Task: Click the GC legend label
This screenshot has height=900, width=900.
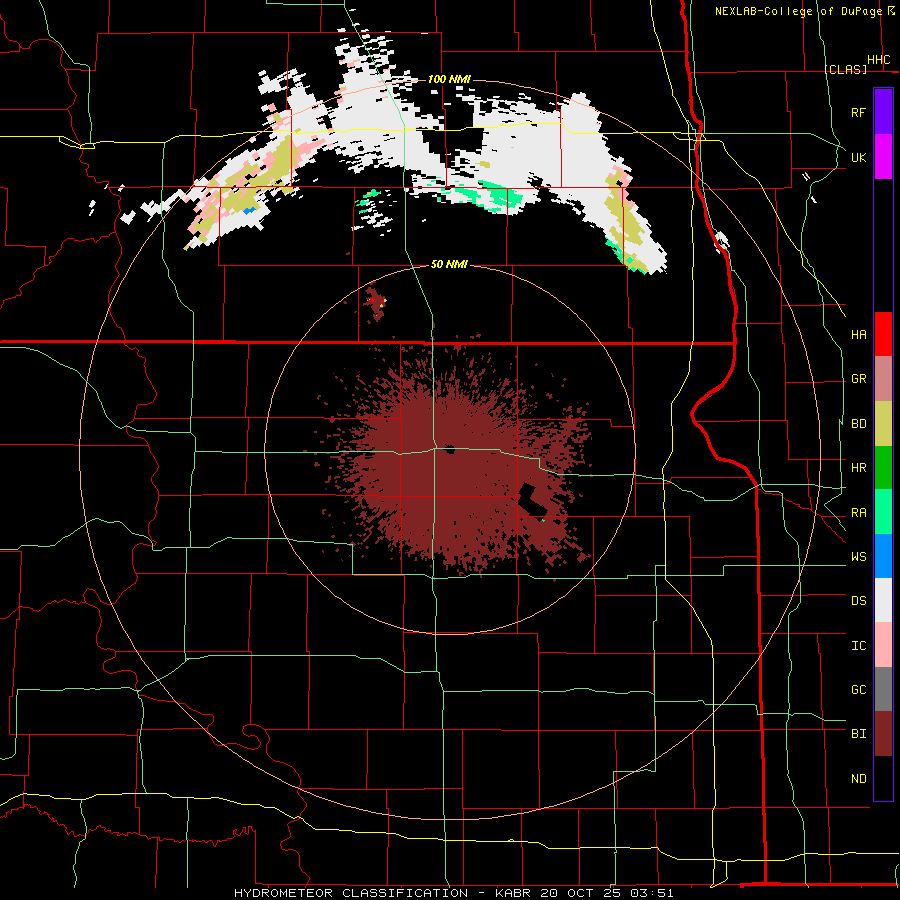Action: click(x=858, y=690)
